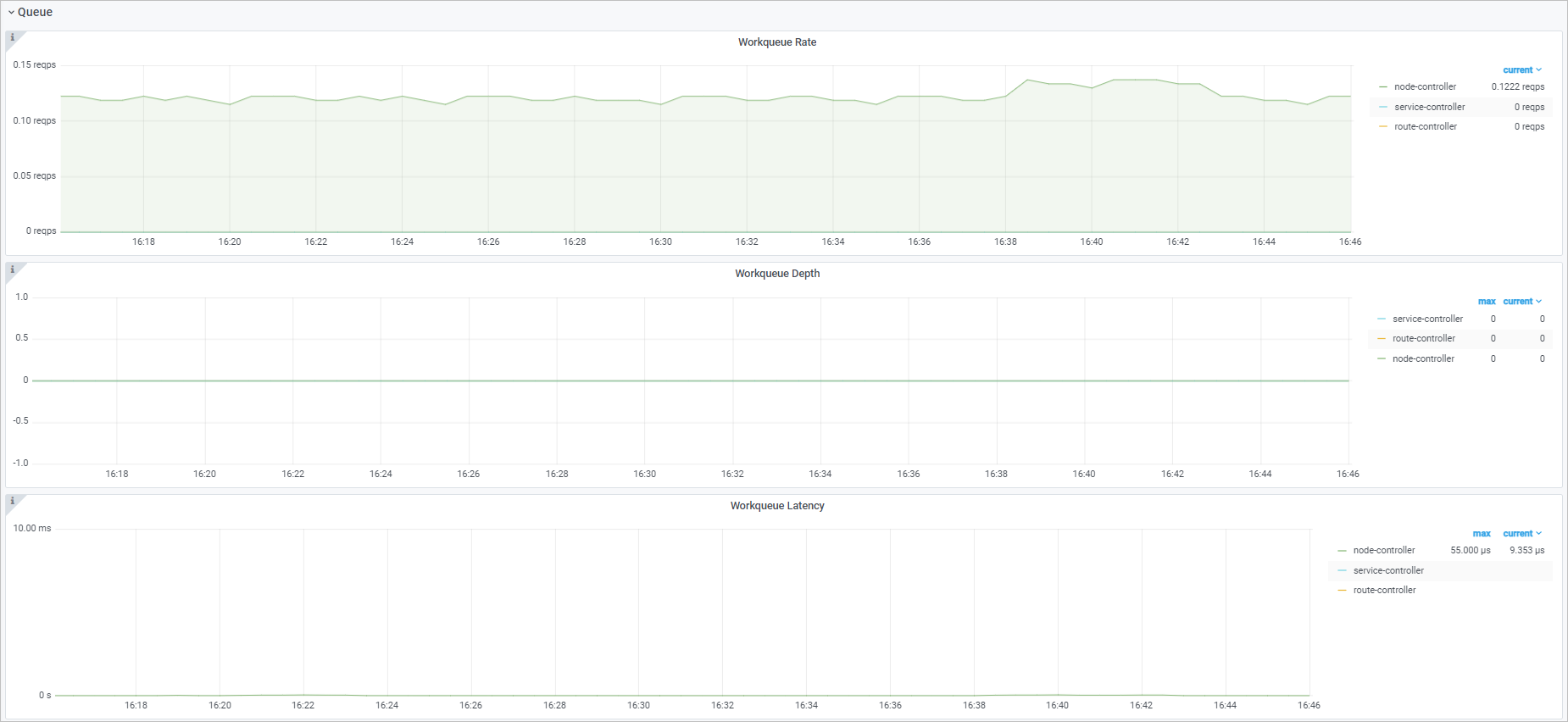Click the 16:30 tick in Workqueue Rate chart
Viewport: 1568px width, 722px height.
(x=660, y=242)
